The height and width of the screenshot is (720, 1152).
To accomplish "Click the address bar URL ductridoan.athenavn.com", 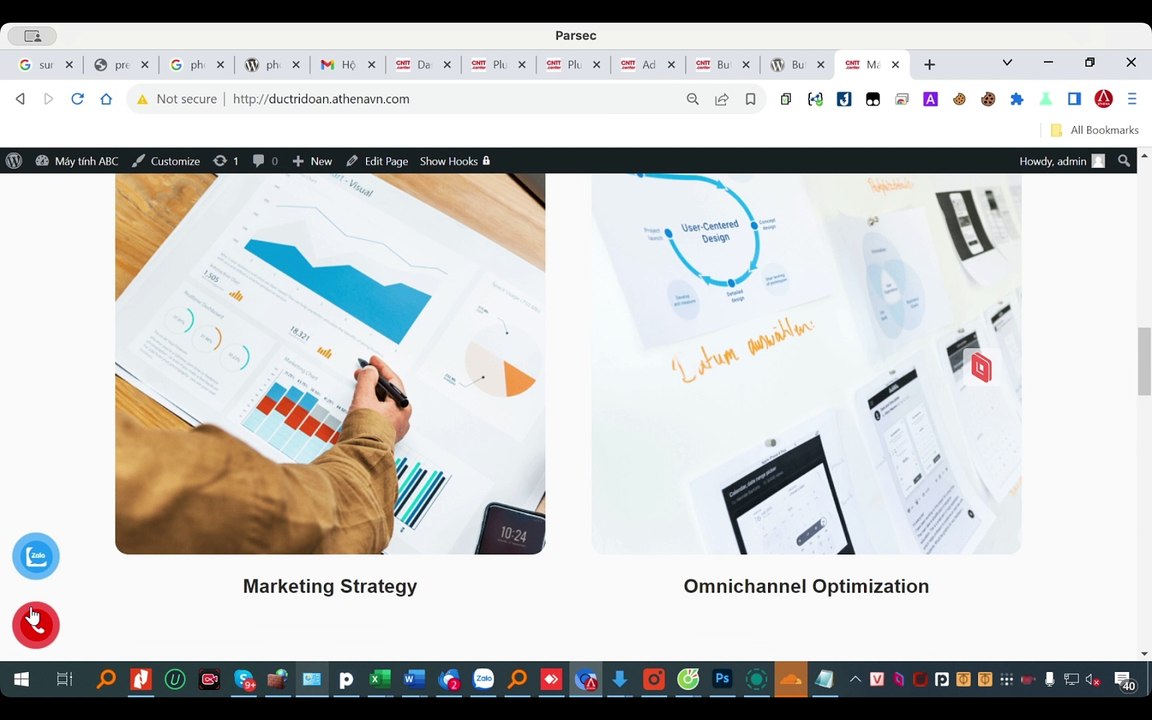I will click(321, 98).
